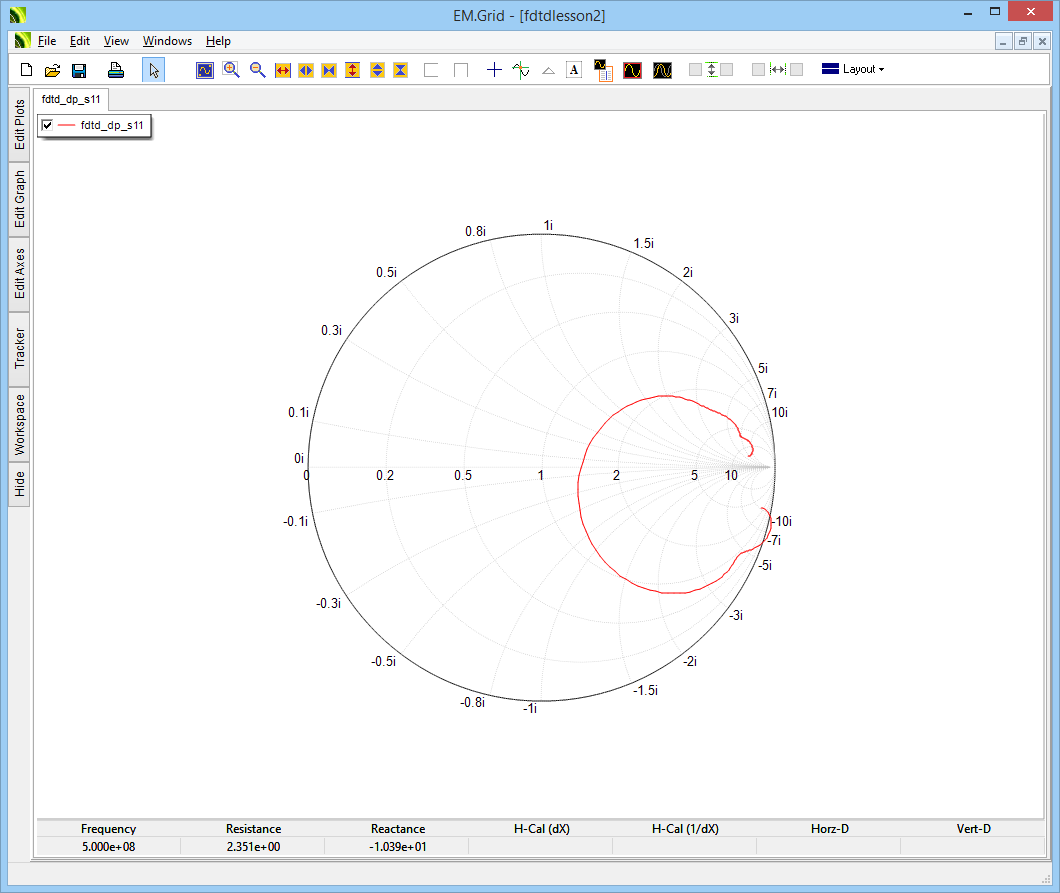Open the Edit Axes side panel
The height and width of the screenshot is (893, 1060).
(20, 274)
